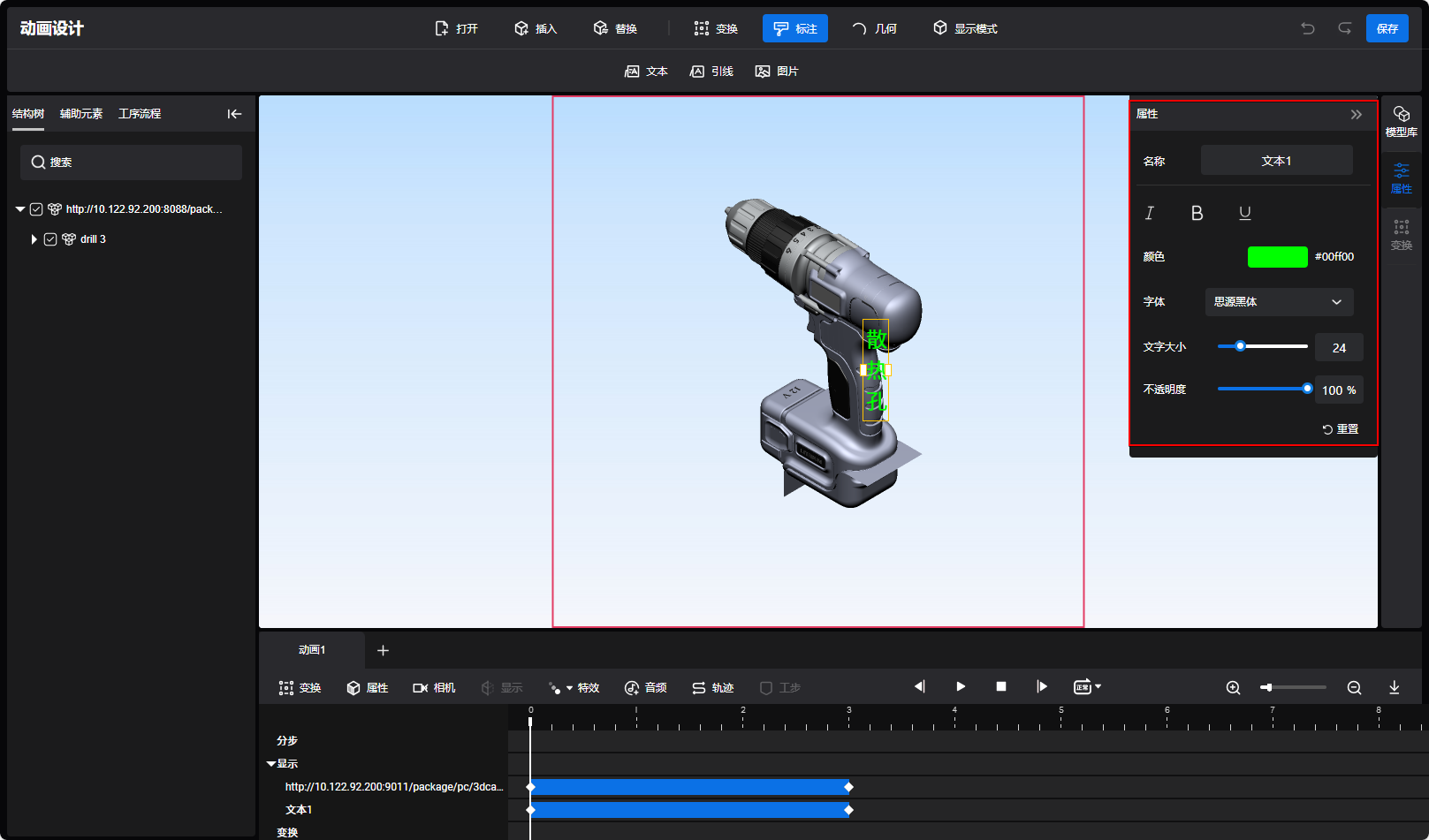Image resolution: width=1429 pixels, height=840 pixels.
Task: Open the 工序流程 tab
Action: (140, 114)
